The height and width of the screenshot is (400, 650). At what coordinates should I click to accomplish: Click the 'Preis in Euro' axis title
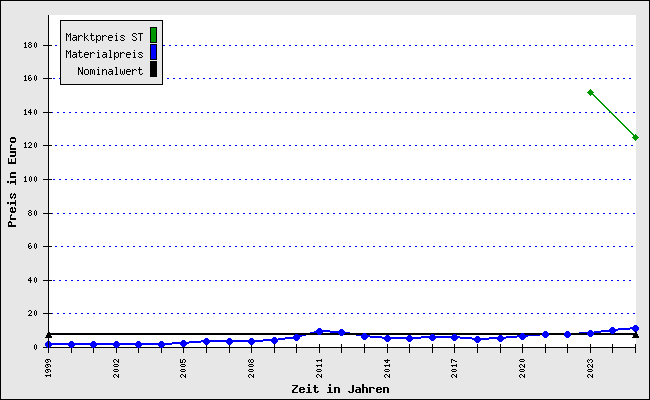pyautogui.click(x=12, y=182)
